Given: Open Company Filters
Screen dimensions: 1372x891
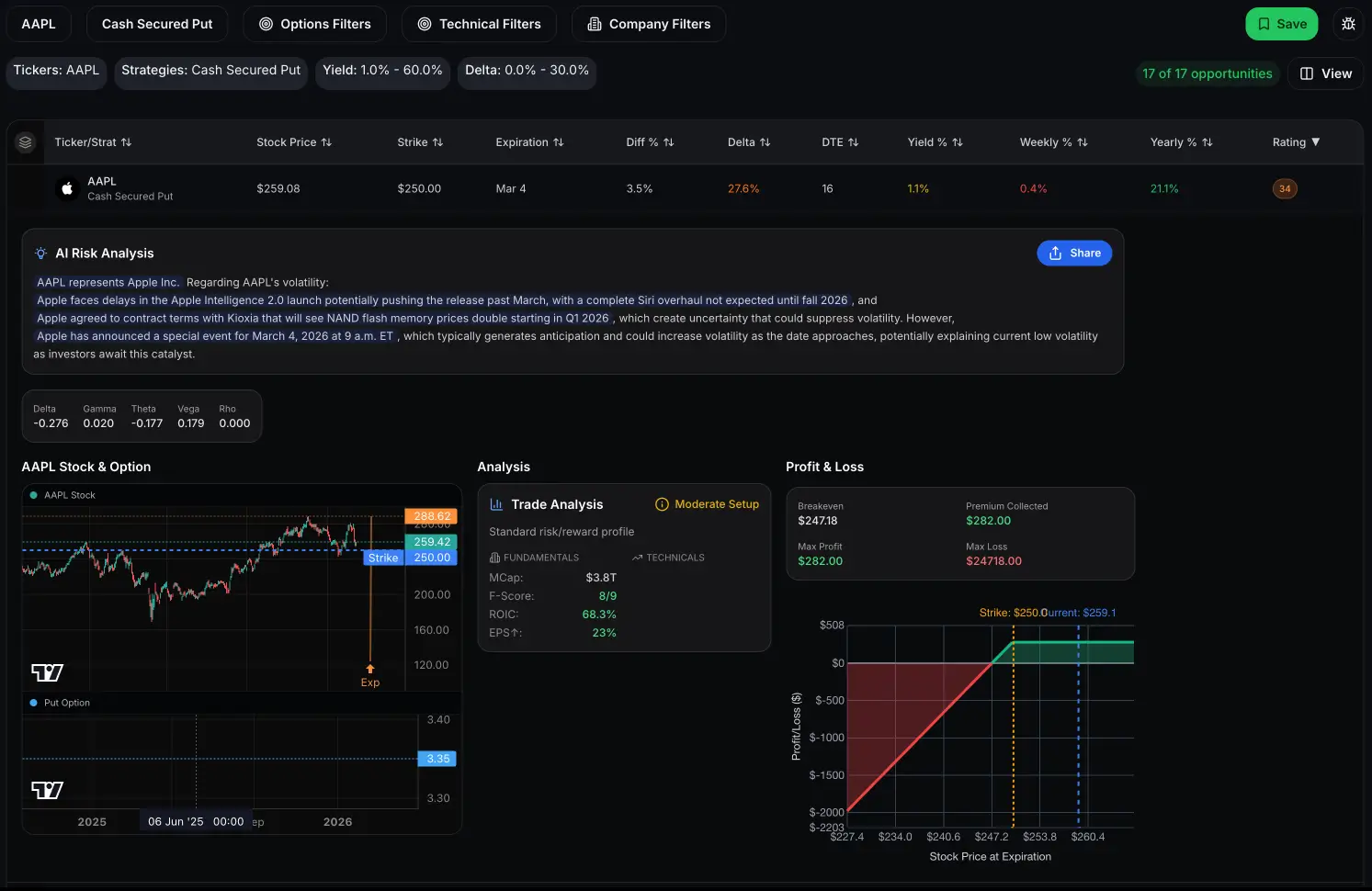Looking at the screenshot, I should (x=649, y=24).
